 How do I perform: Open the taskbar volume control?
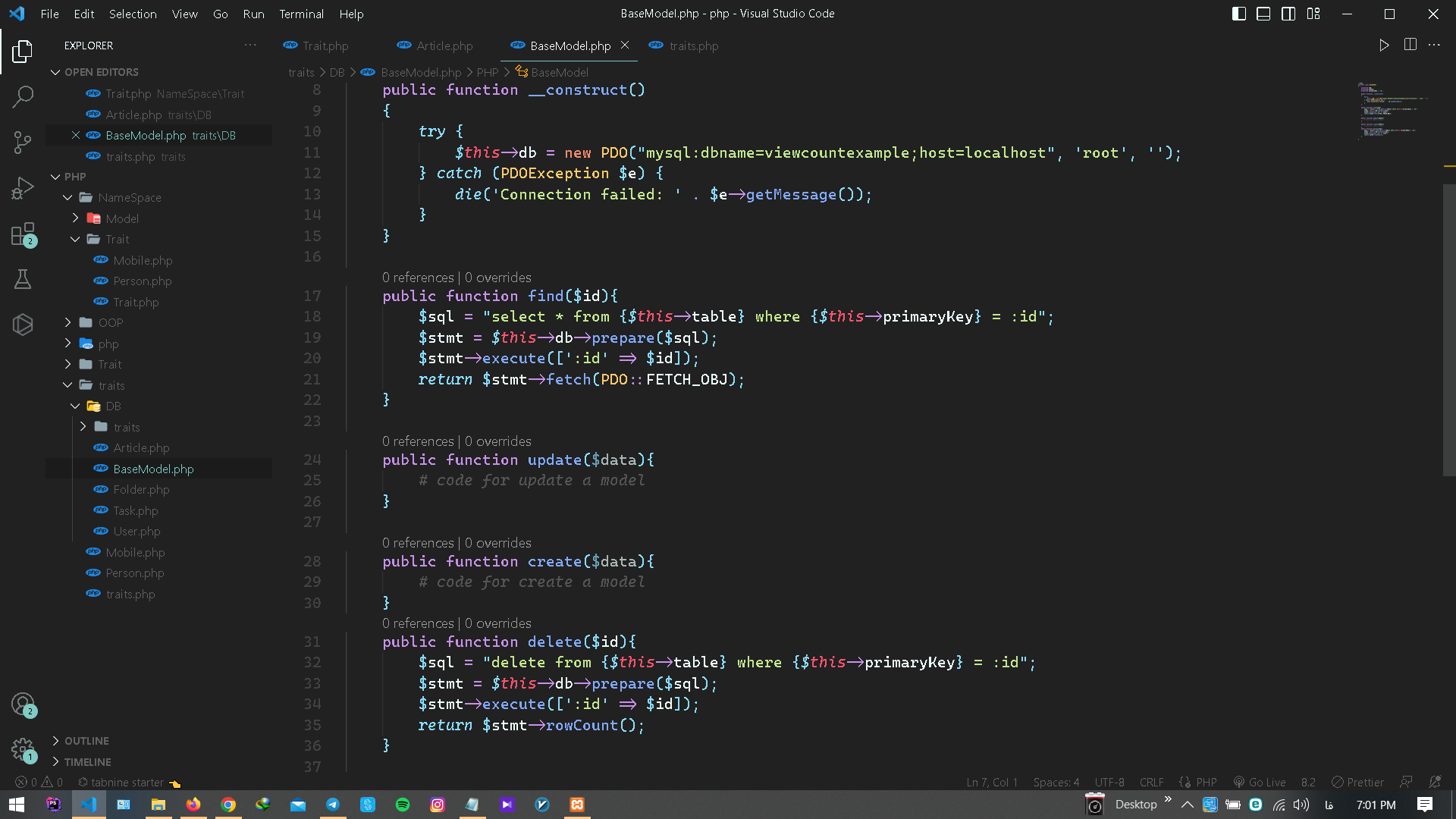[x=1301, y=805]
